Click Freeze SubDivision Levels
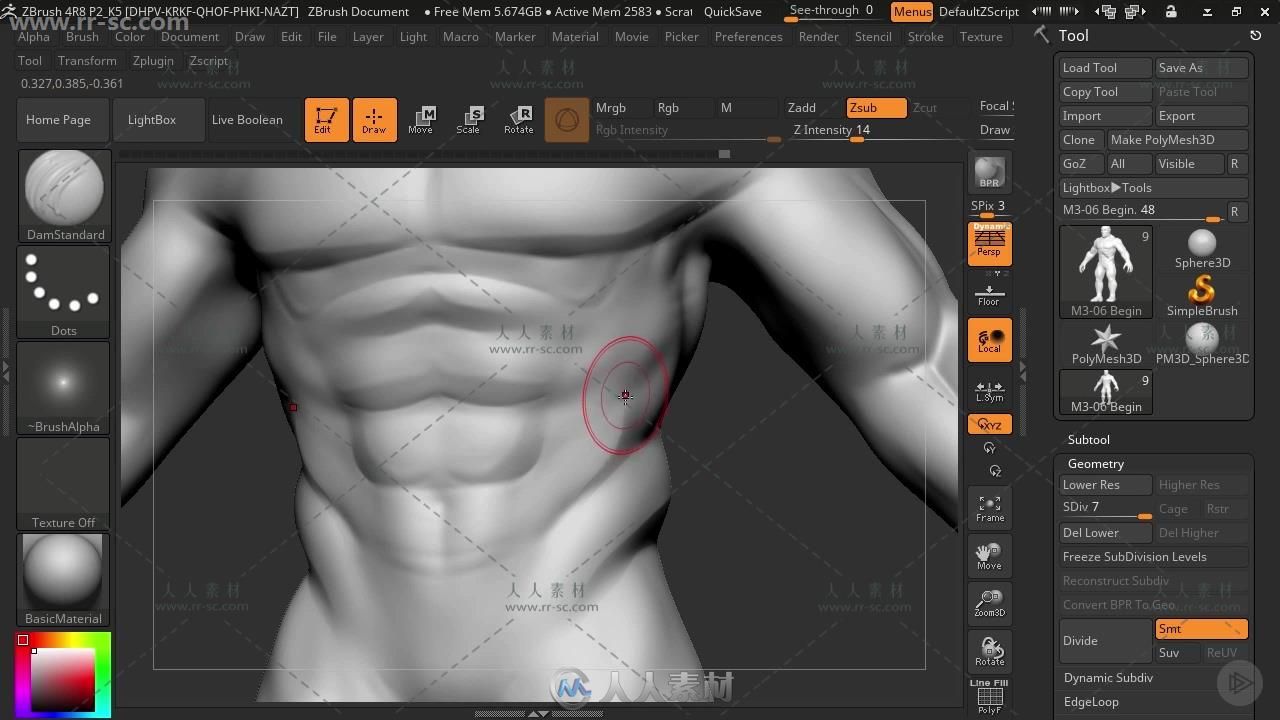 pos(1153,557)
